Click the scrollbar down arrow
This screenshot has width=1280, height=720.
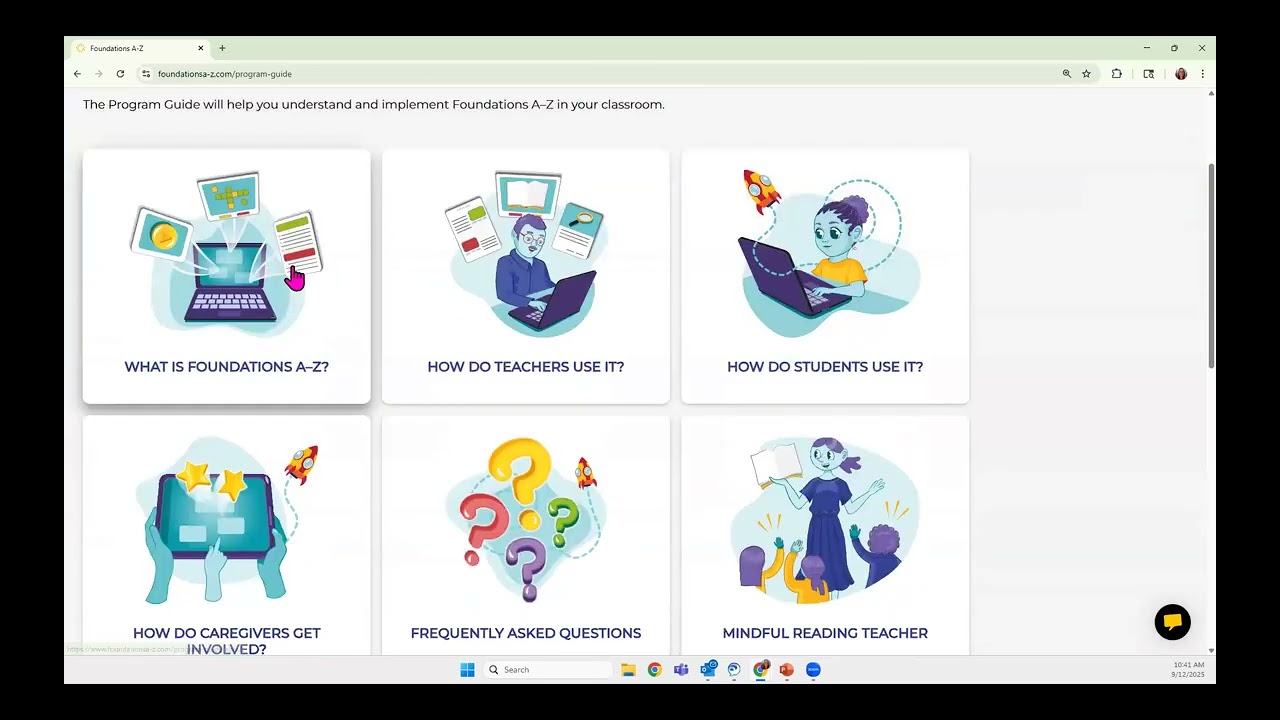(x=1211, y=651)
